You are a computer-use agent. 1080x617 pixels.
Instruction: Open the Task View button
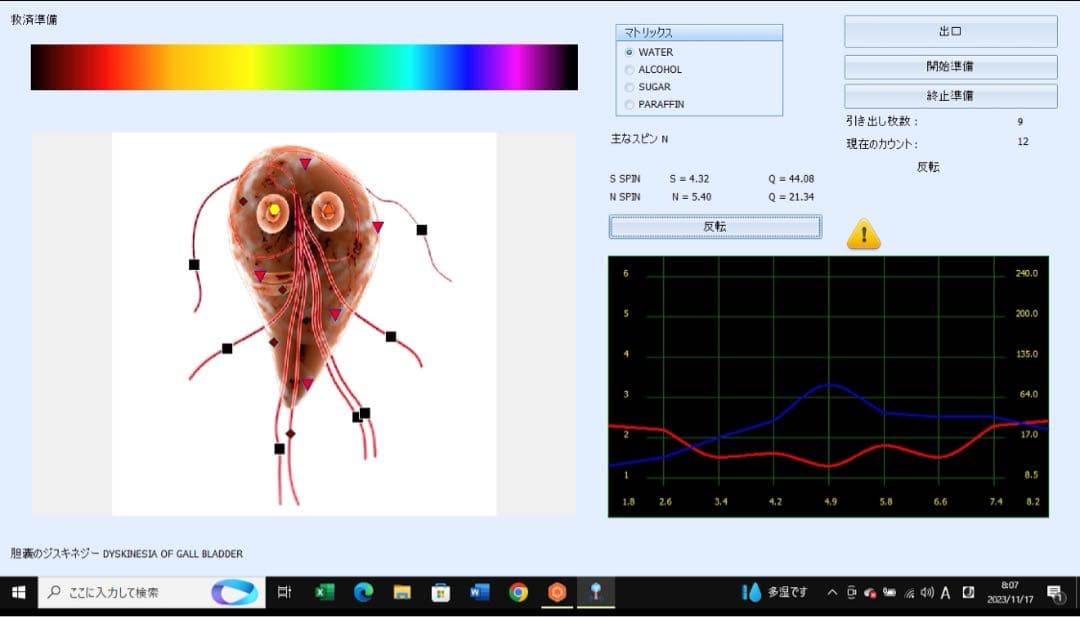coord(284,592)
